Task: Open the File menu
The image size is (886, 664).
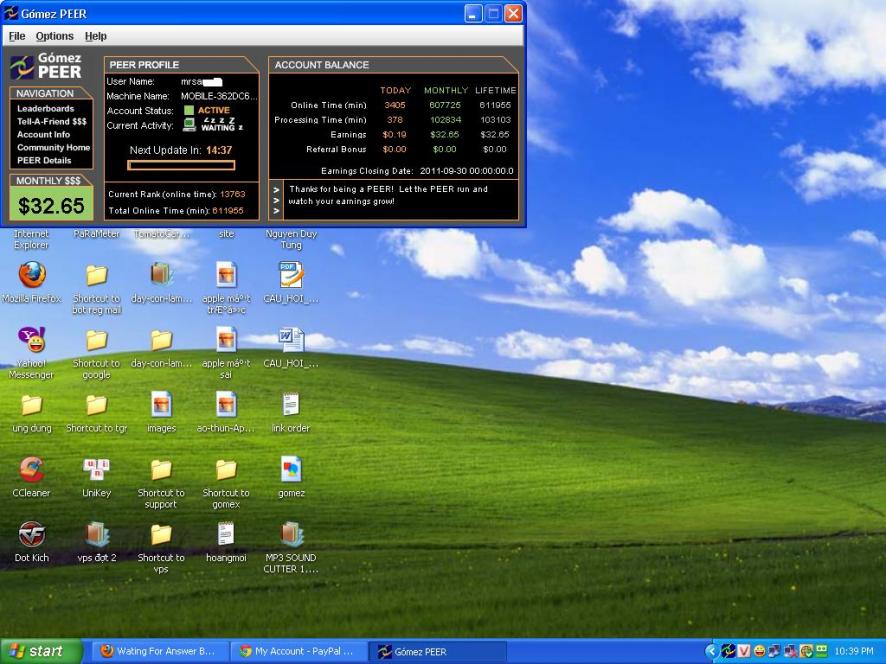Action: [x=17, y=36]
